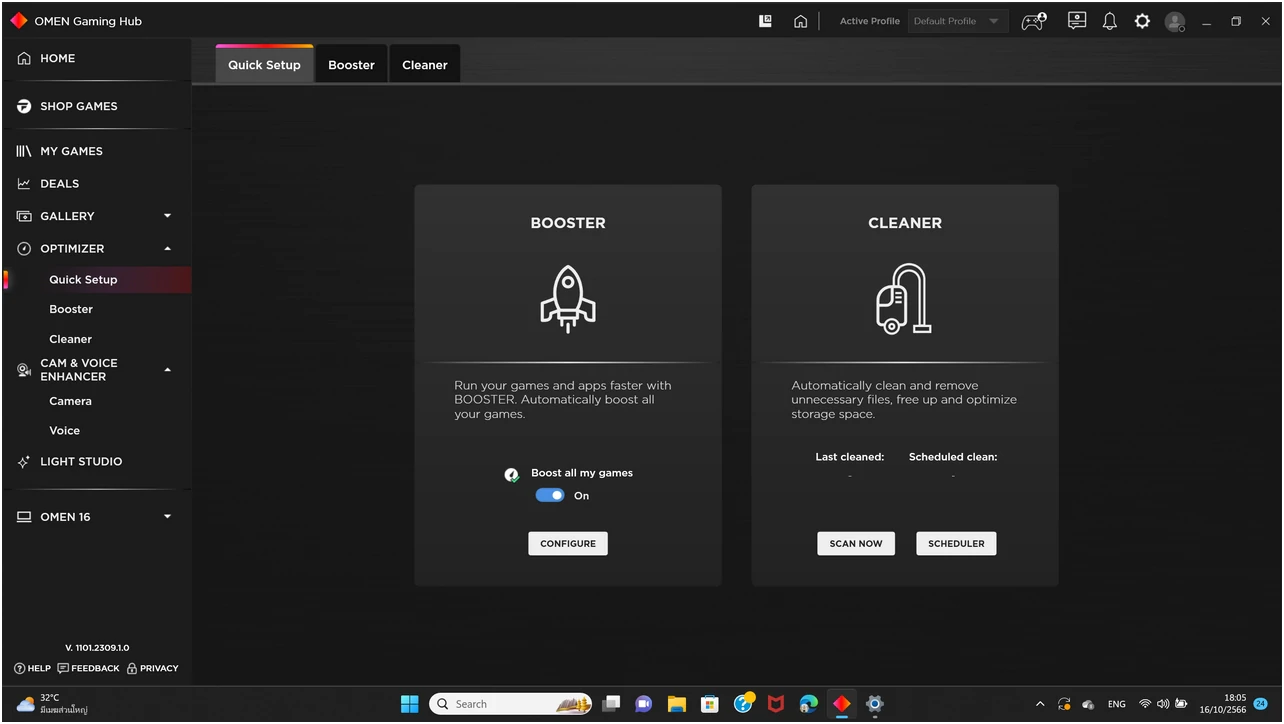Click the version number V. 1101.2309.1.0
The image size is (1284, 724).
97,648
